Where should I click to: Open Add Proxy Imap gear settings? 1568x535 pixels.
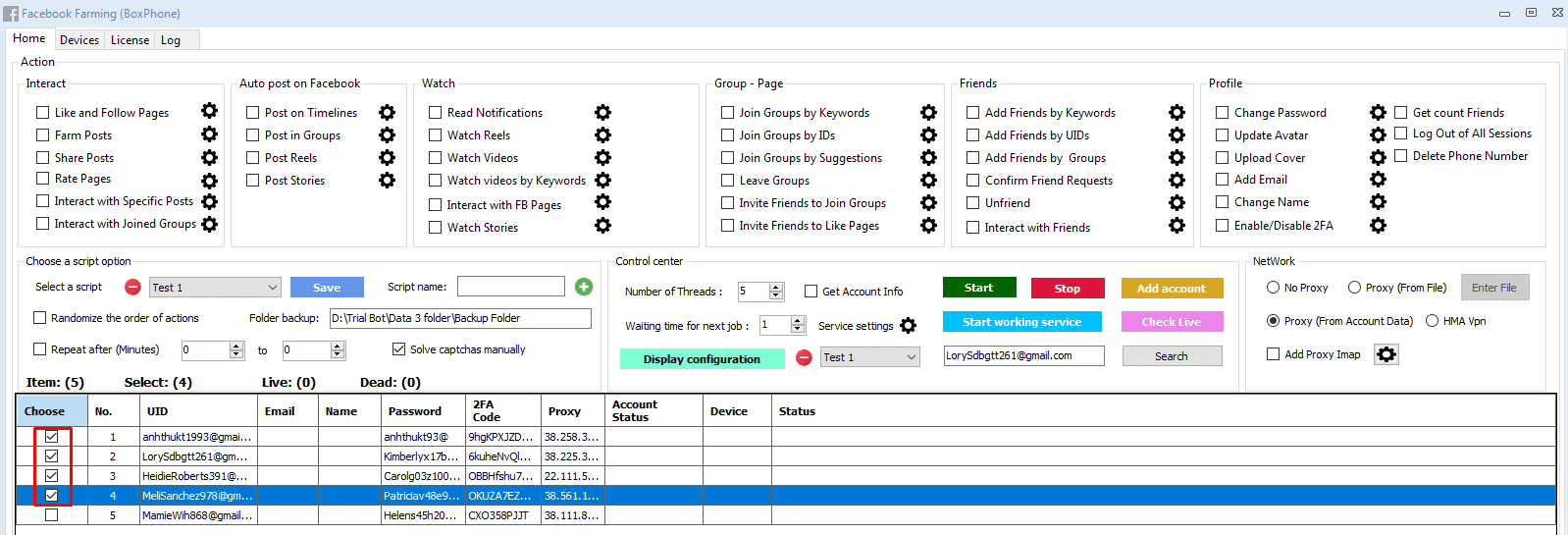click(1385, 354)
